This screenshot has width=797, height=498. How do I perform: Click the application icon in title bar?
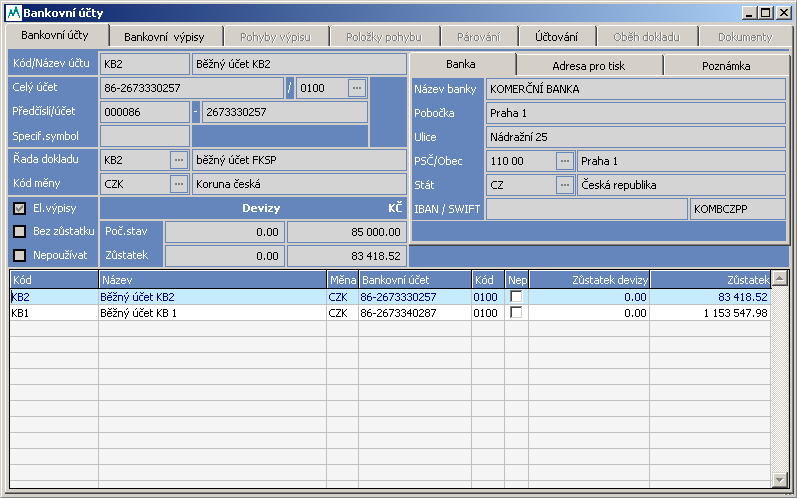pos(12,12)
